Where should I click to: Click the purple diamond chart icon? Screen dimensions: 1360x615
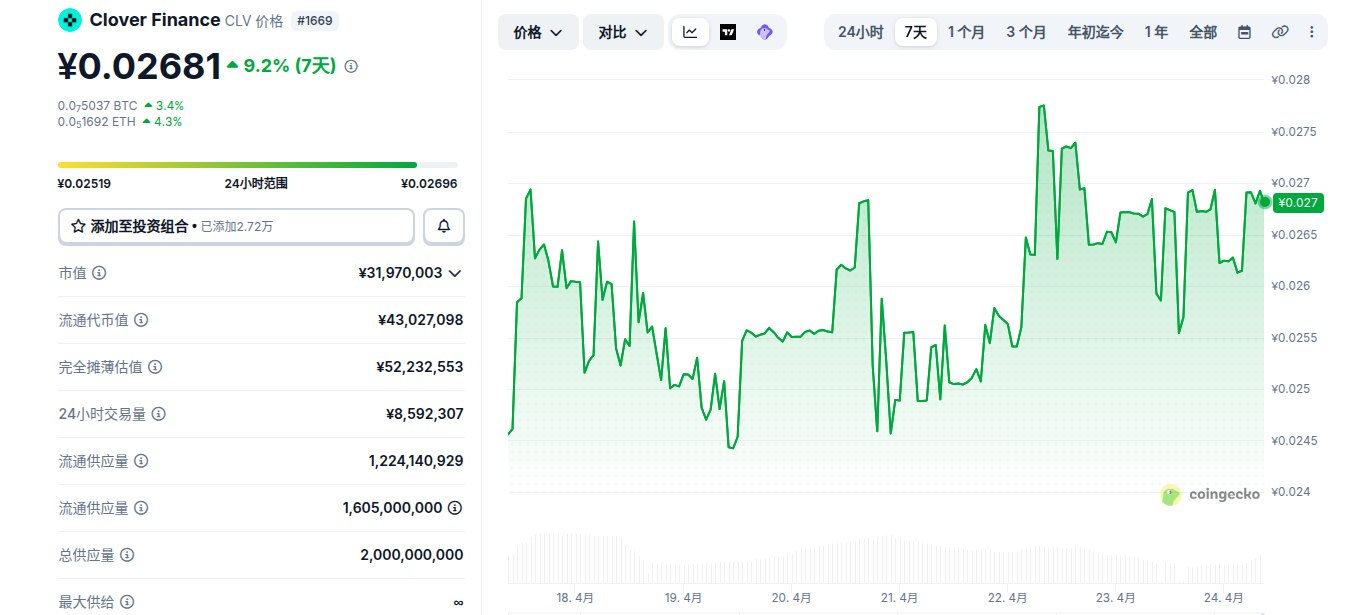click(765, 32)
